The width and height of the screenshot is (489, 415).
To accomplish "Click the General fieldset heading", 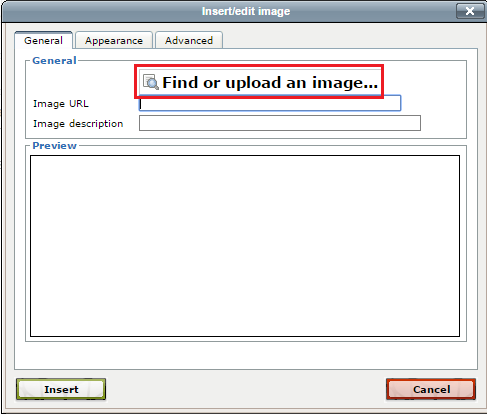I will click(x=54, y=61).
